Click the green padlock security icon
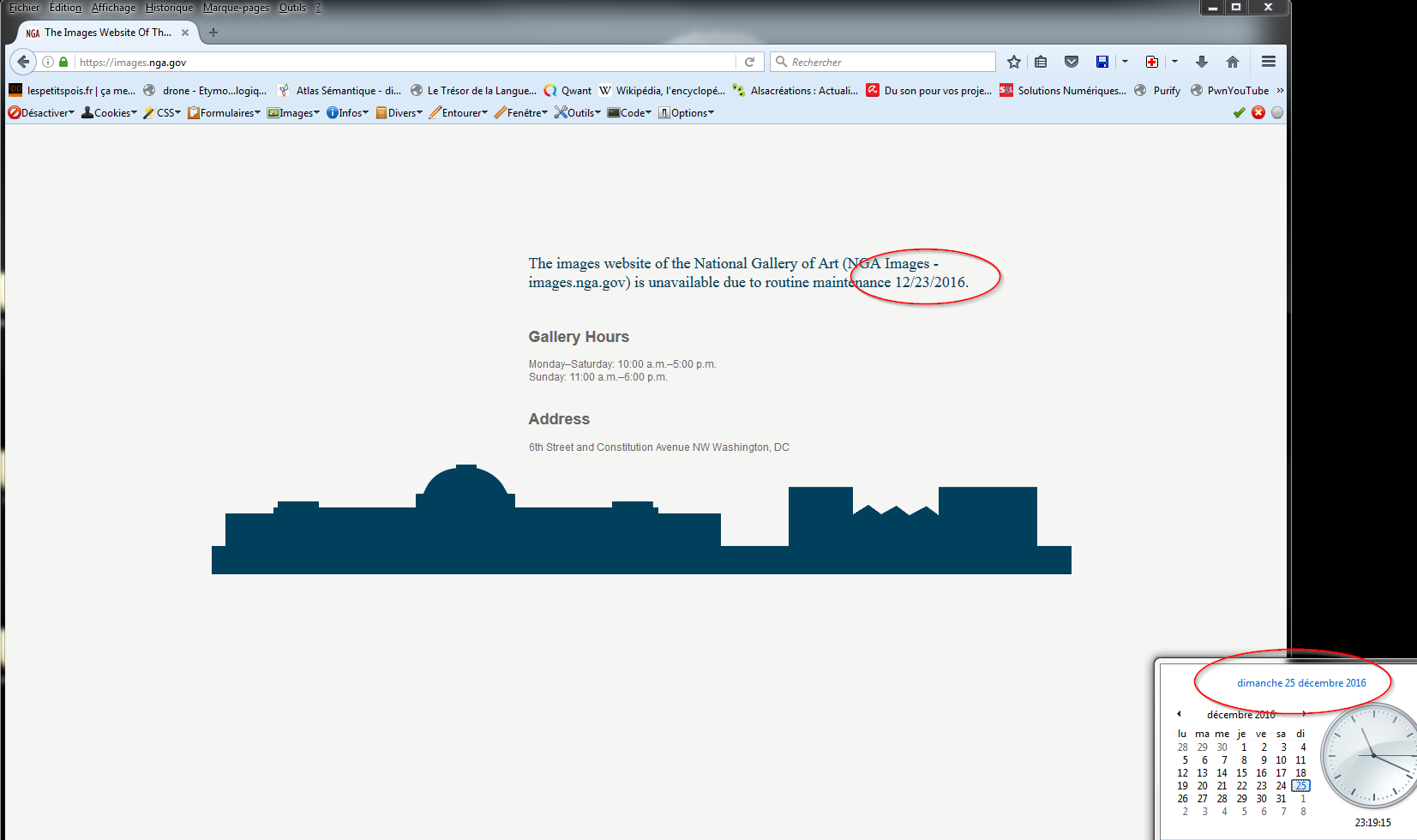Image resolution: width=1417 pixels, height=840 pixels. point(63,62)
